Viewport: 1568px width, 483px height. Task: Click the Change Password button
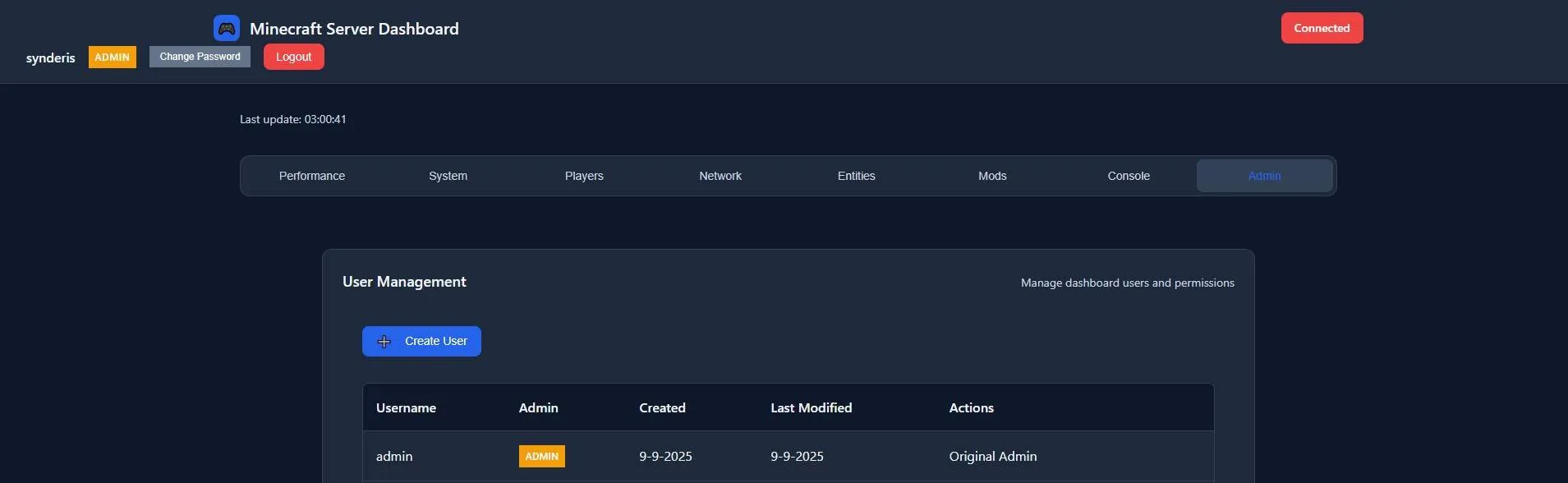(200, 57)
